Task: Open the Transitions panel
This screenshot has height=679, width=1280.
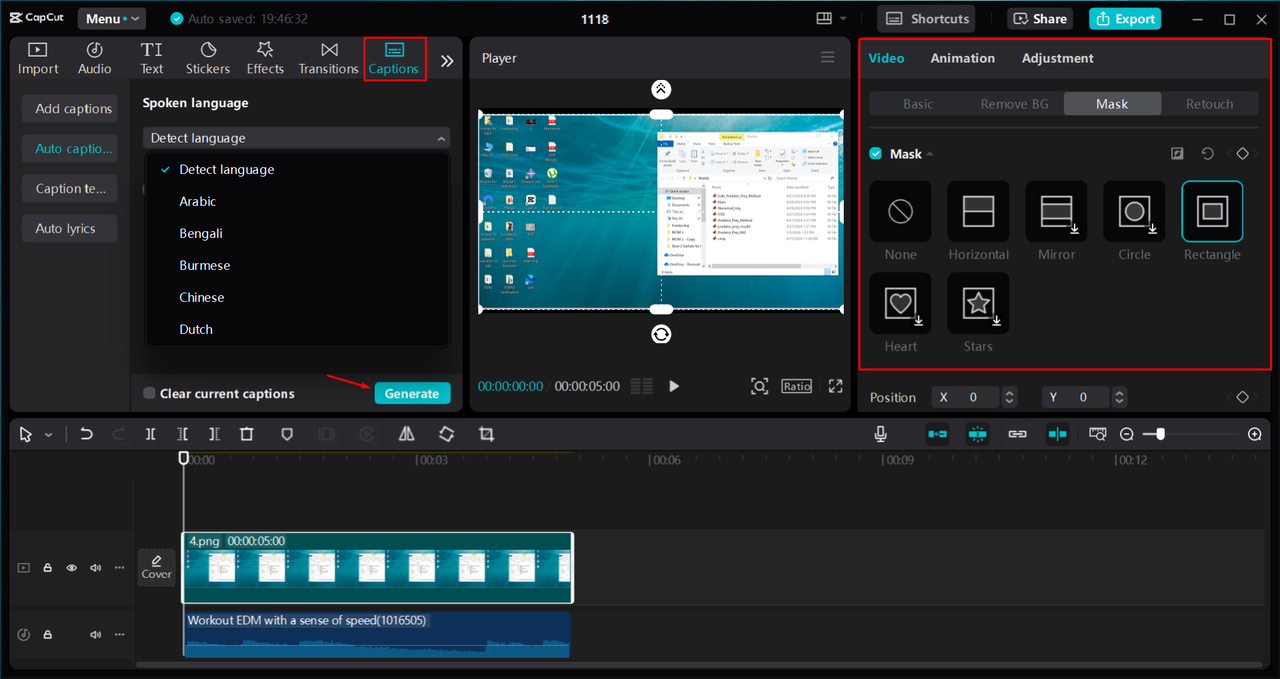Action: coord(329,59)
